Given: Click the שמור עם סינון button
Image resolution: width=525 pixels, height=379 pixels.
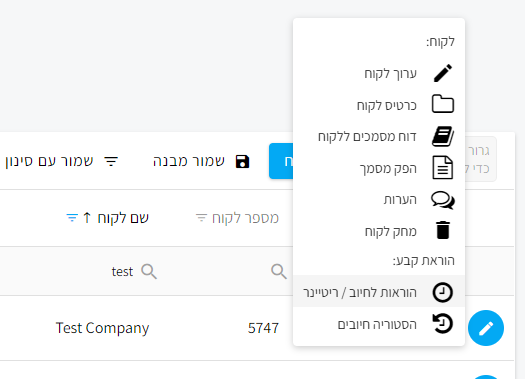Looking at the screenshot, I should (62, 161).
